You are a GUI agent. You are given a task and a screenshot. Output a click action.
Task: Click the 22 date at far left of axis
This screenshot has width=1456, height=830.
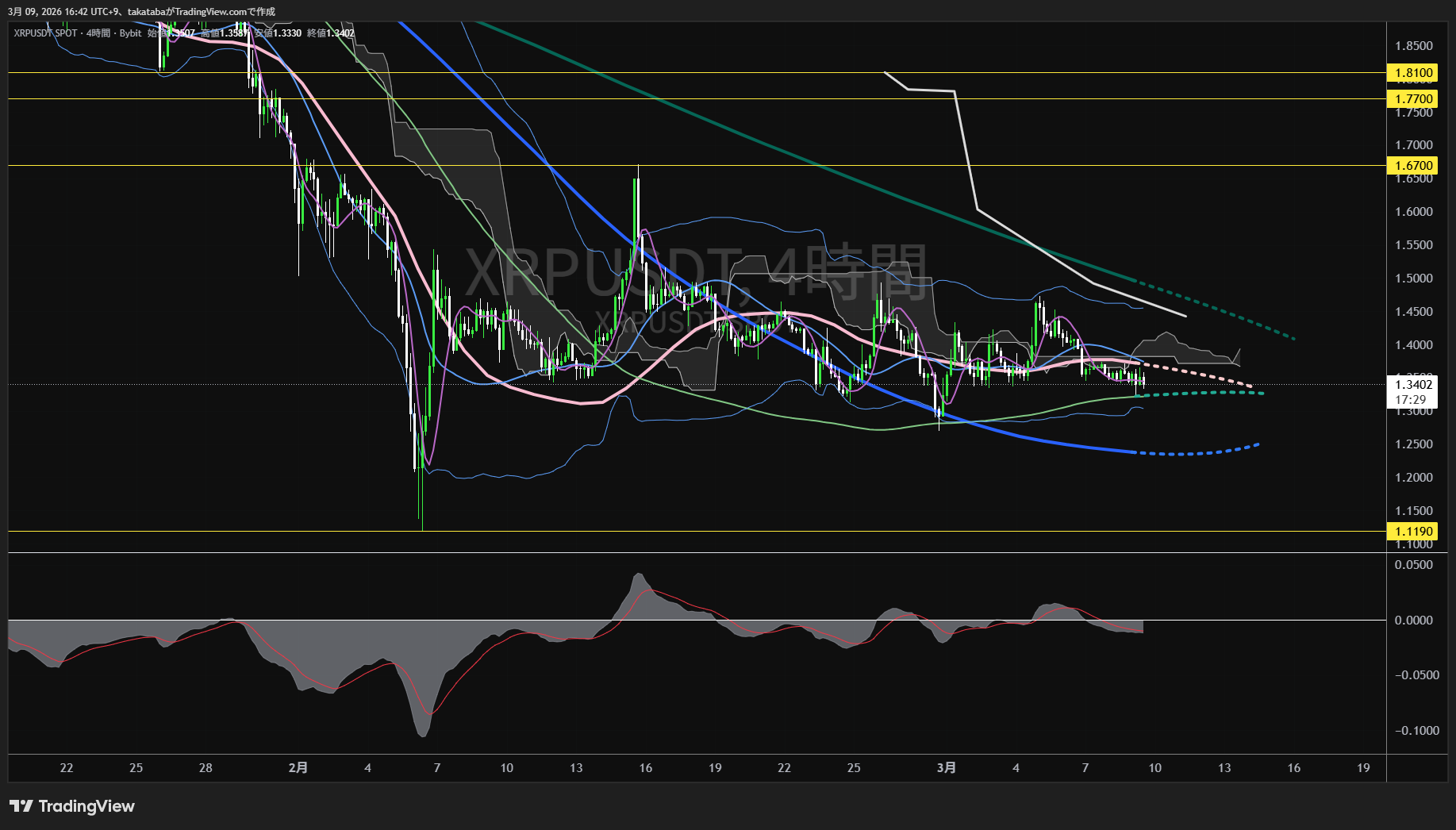click(67, 768)
